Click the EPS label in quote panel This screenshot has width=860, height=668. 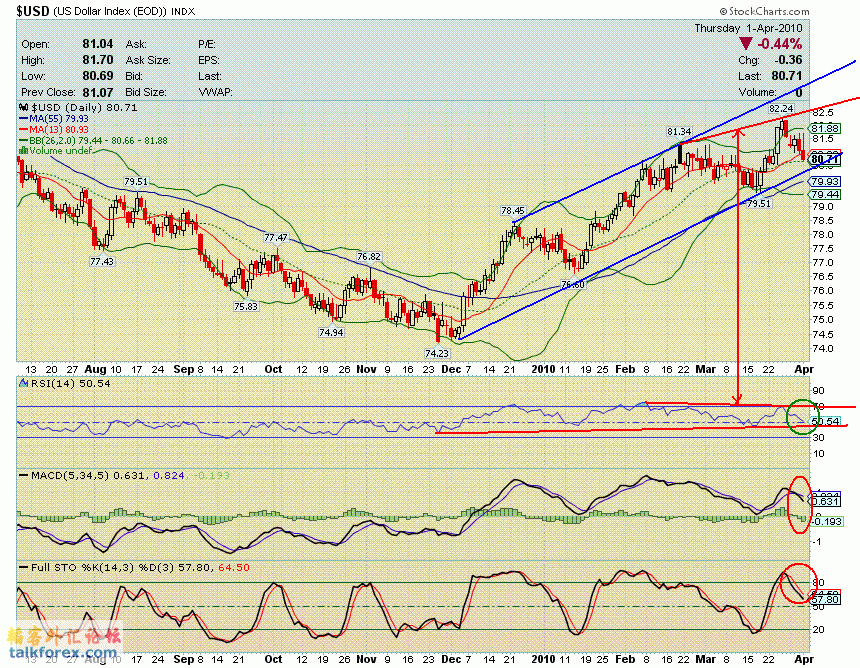coord(208,60)
